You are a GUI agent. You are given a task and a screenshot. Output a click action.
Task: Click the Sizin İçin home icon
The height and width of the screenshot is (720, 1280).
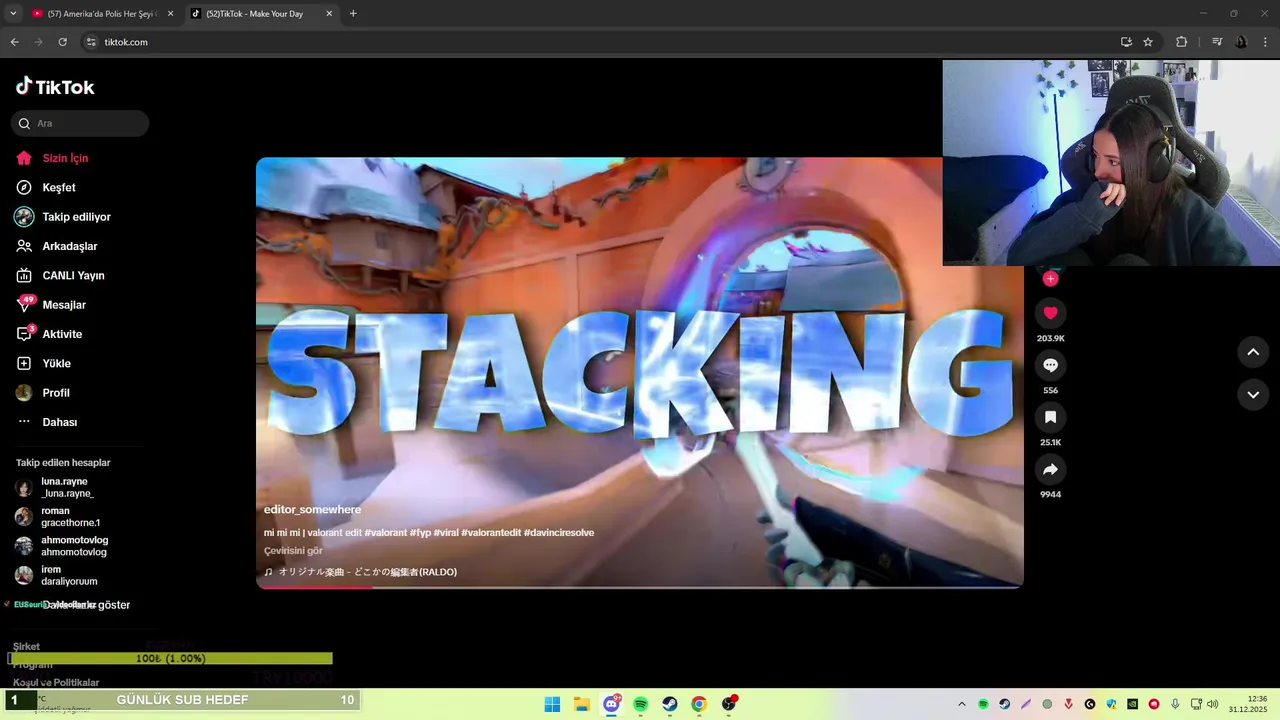pyautogui.click(x=24, y=158)
